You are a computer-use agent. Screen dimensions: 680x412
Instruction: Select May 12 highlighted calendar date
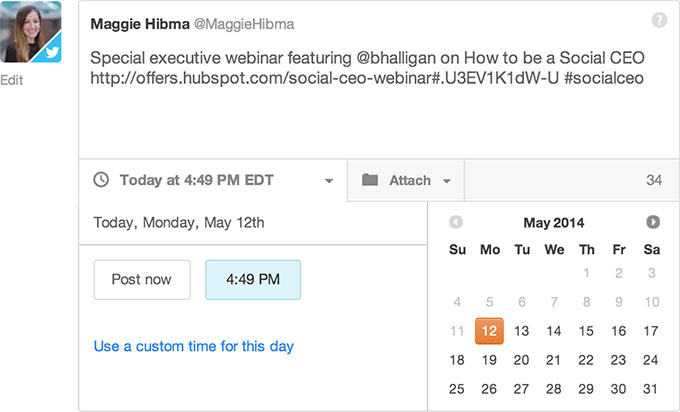pos(489,331)
